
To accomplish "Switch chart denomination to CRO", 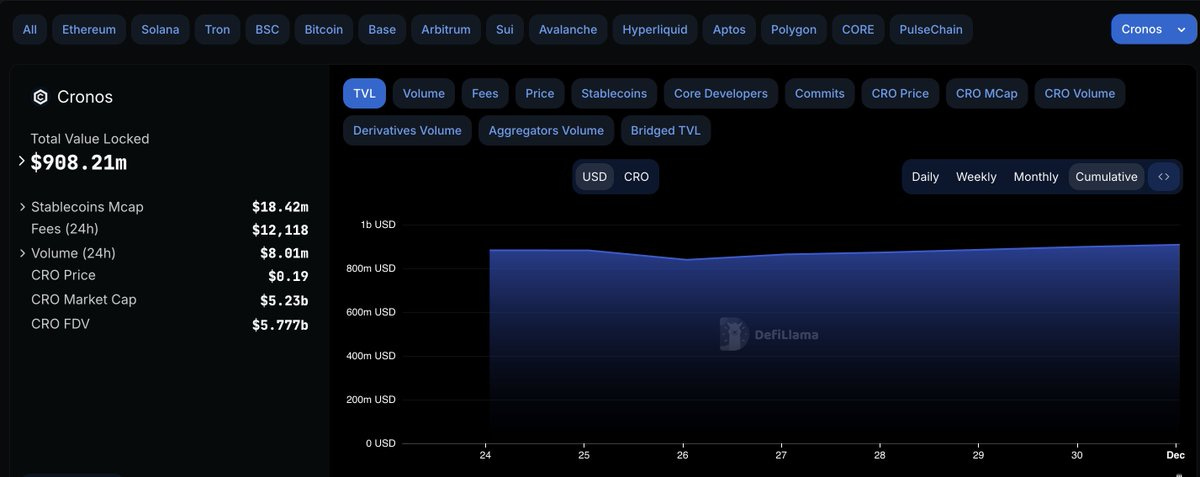I will click(x=636, y=177).
